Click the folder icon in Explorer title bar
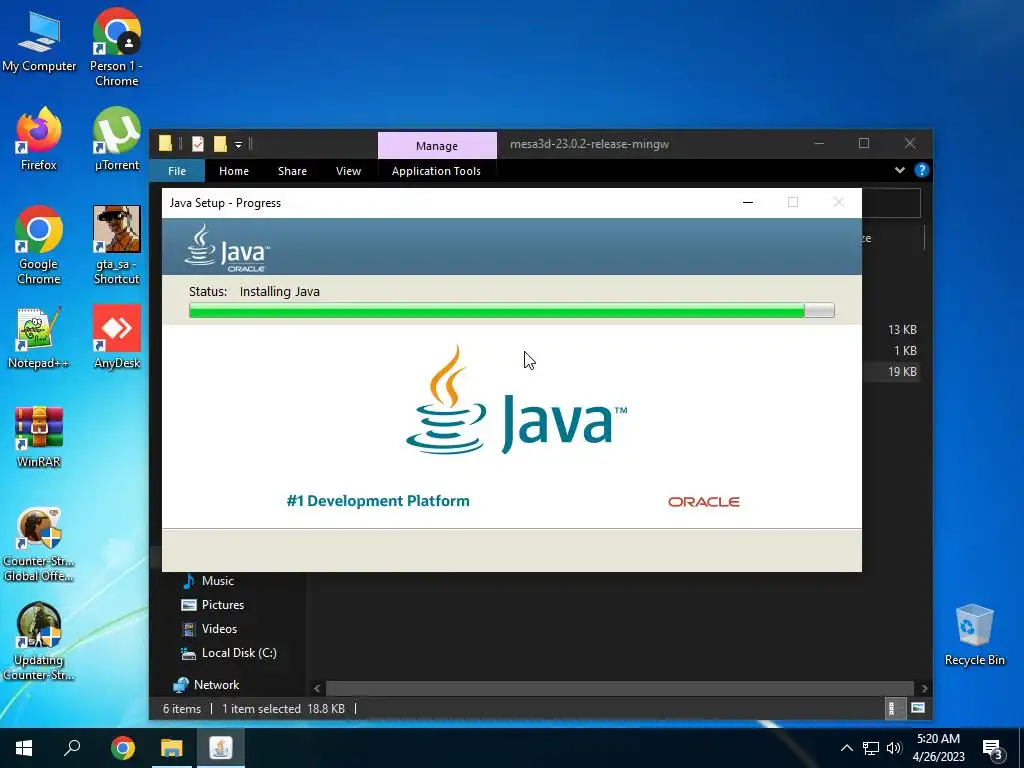 click(x=165, y=144)
